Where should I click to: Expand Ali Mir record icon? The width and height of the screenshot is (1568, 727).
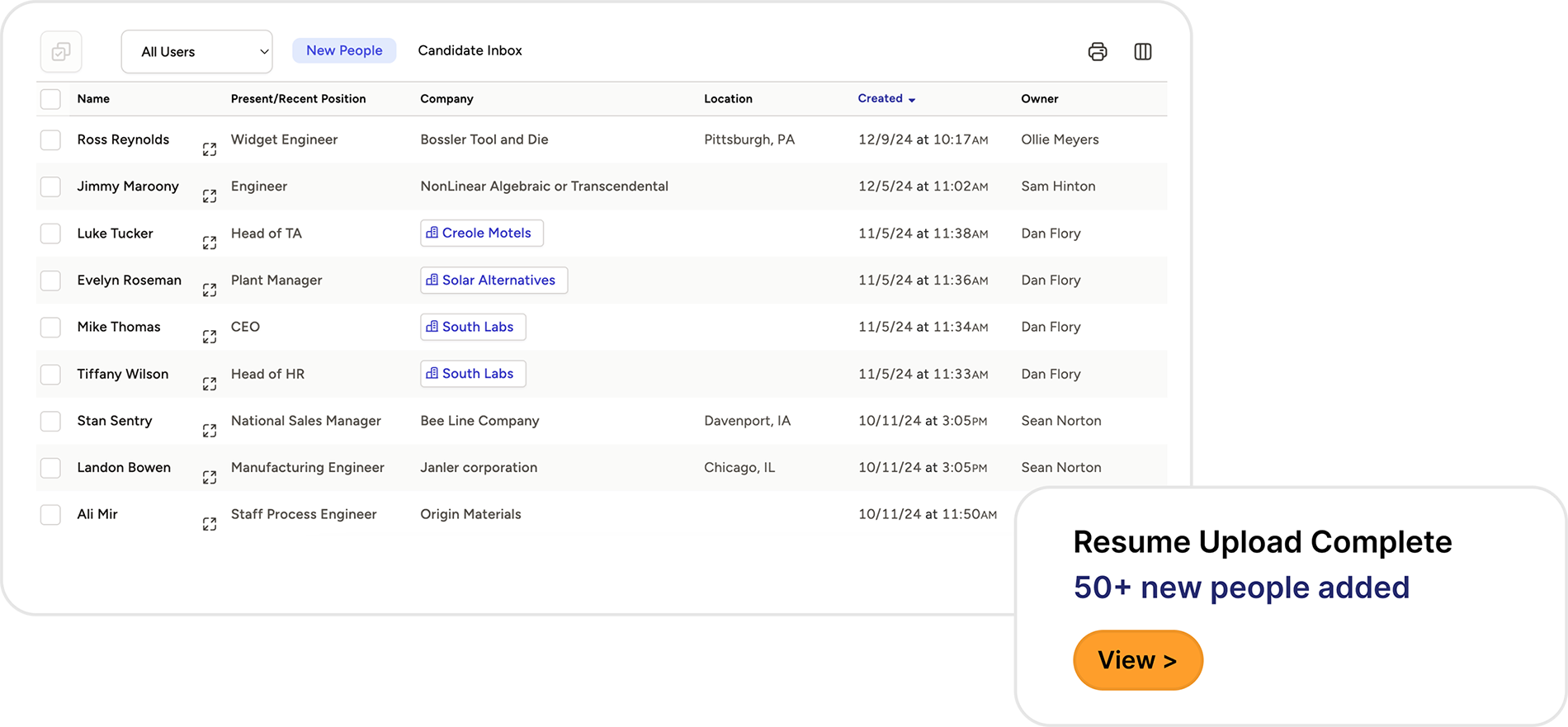[x=210, y=524]
